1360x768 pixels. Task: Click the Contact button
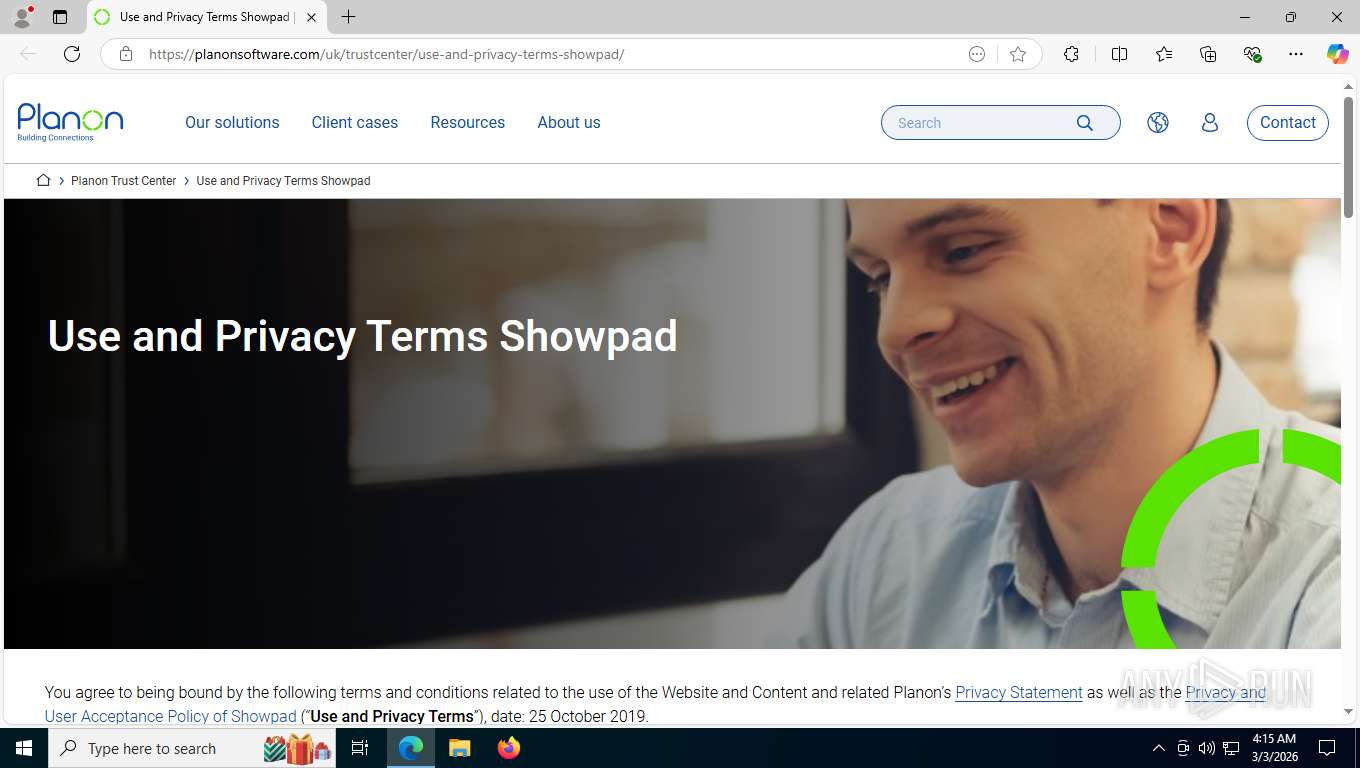click(x=1288, y=122)
